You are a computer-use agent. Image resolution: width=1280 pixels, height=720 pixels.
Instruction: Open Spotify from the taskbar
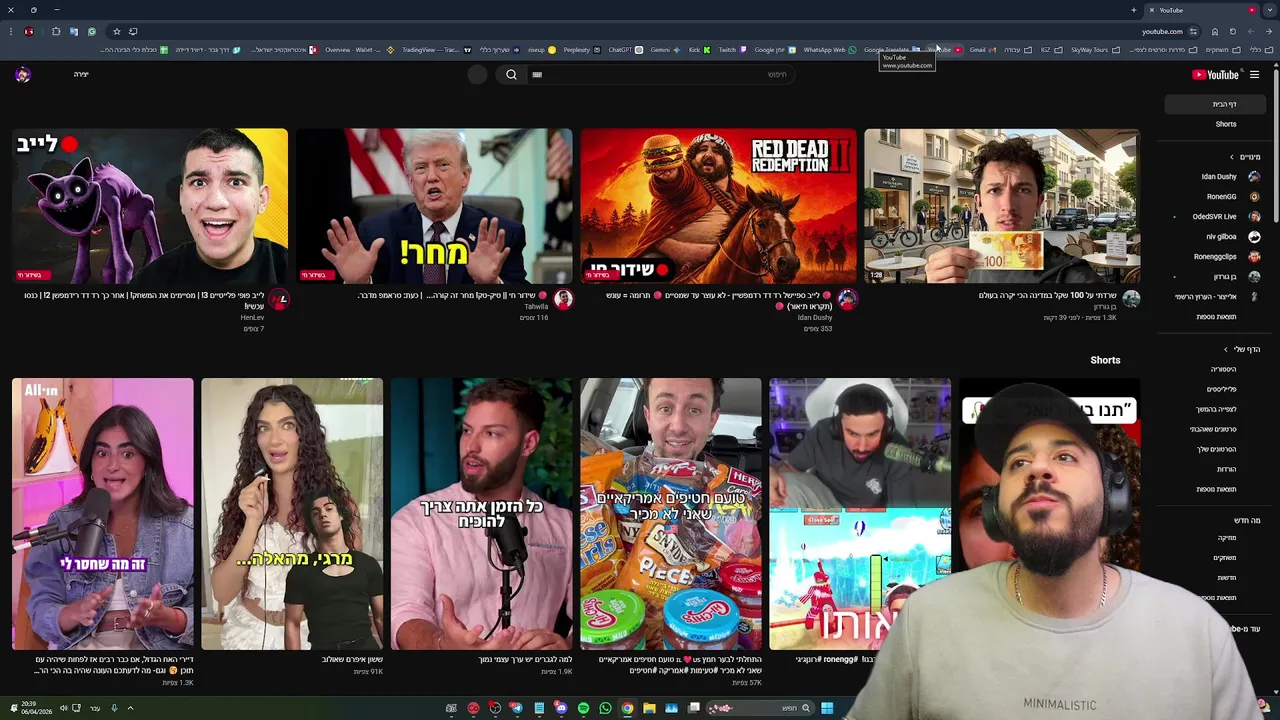583,708
